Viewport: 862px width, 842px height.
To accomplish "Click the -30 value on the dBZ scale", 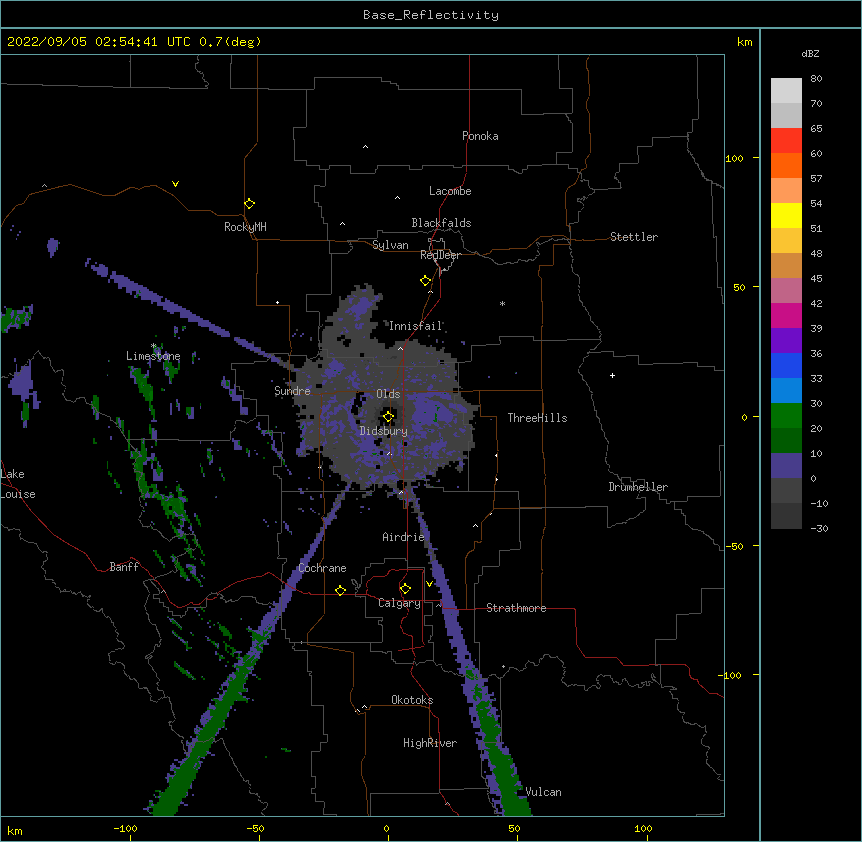I will pyautogui.click(x=819, y=528).
